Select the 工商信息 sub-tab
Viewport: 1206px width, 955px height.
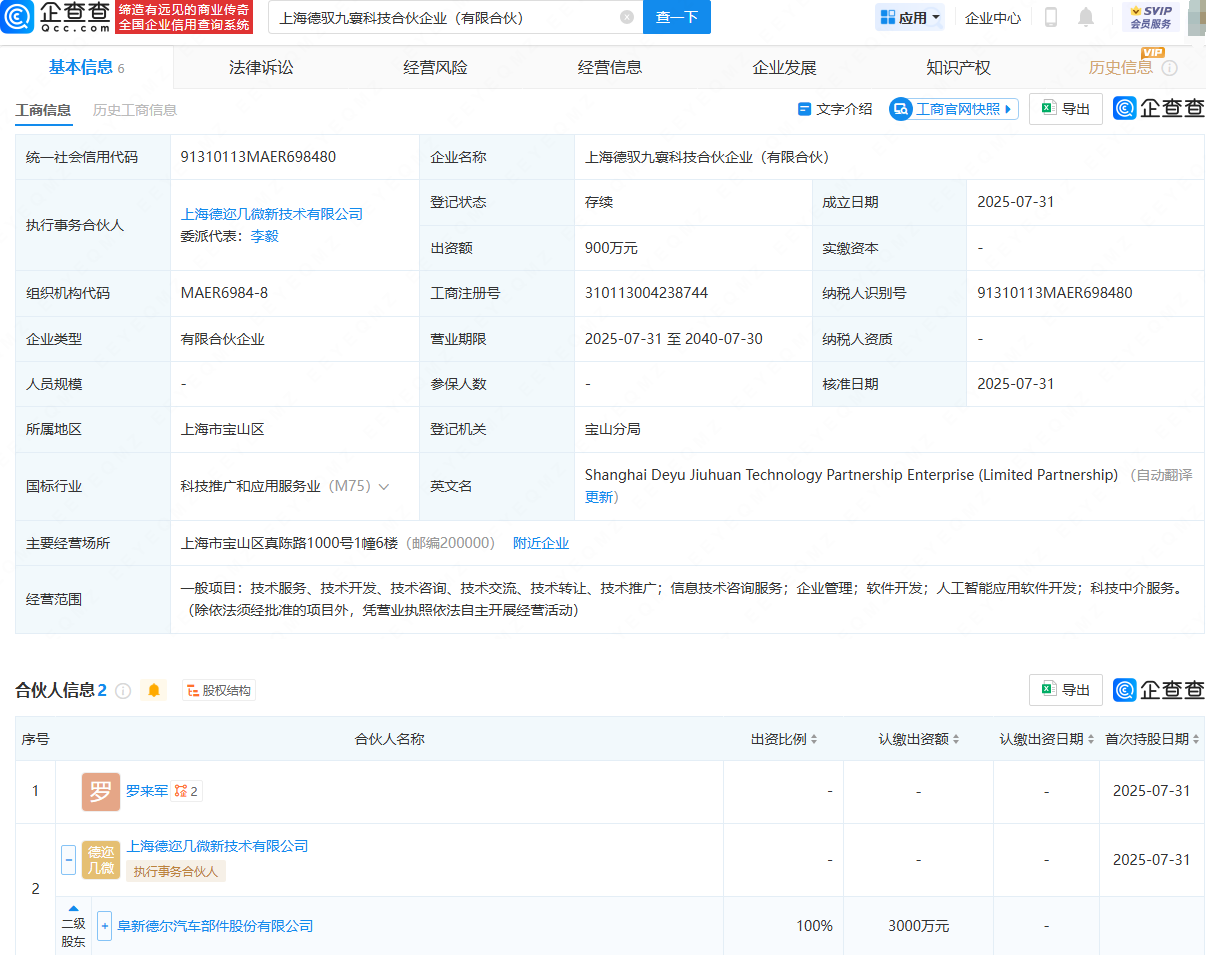(x=43, y=110)
